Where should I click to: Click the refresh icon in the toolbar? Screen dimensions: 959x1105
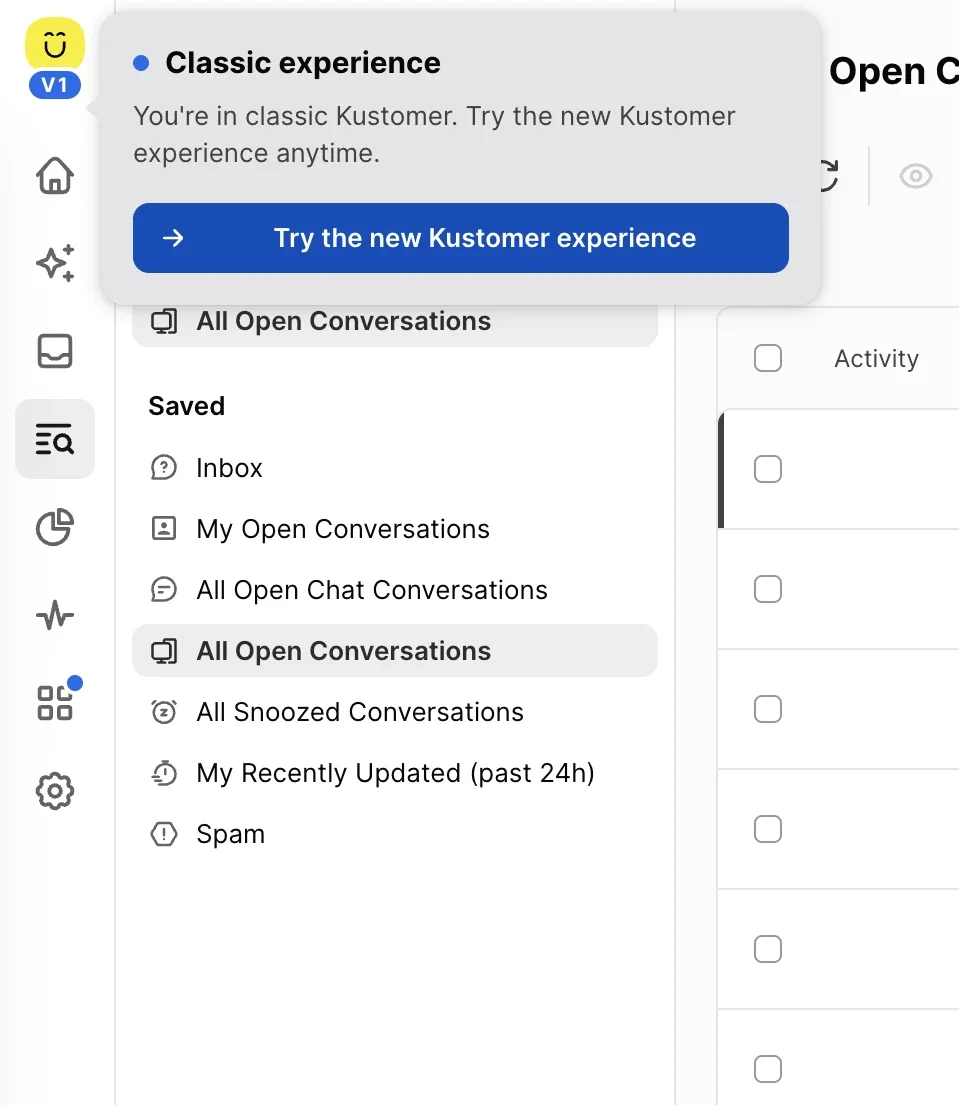(x=829, y=175)
